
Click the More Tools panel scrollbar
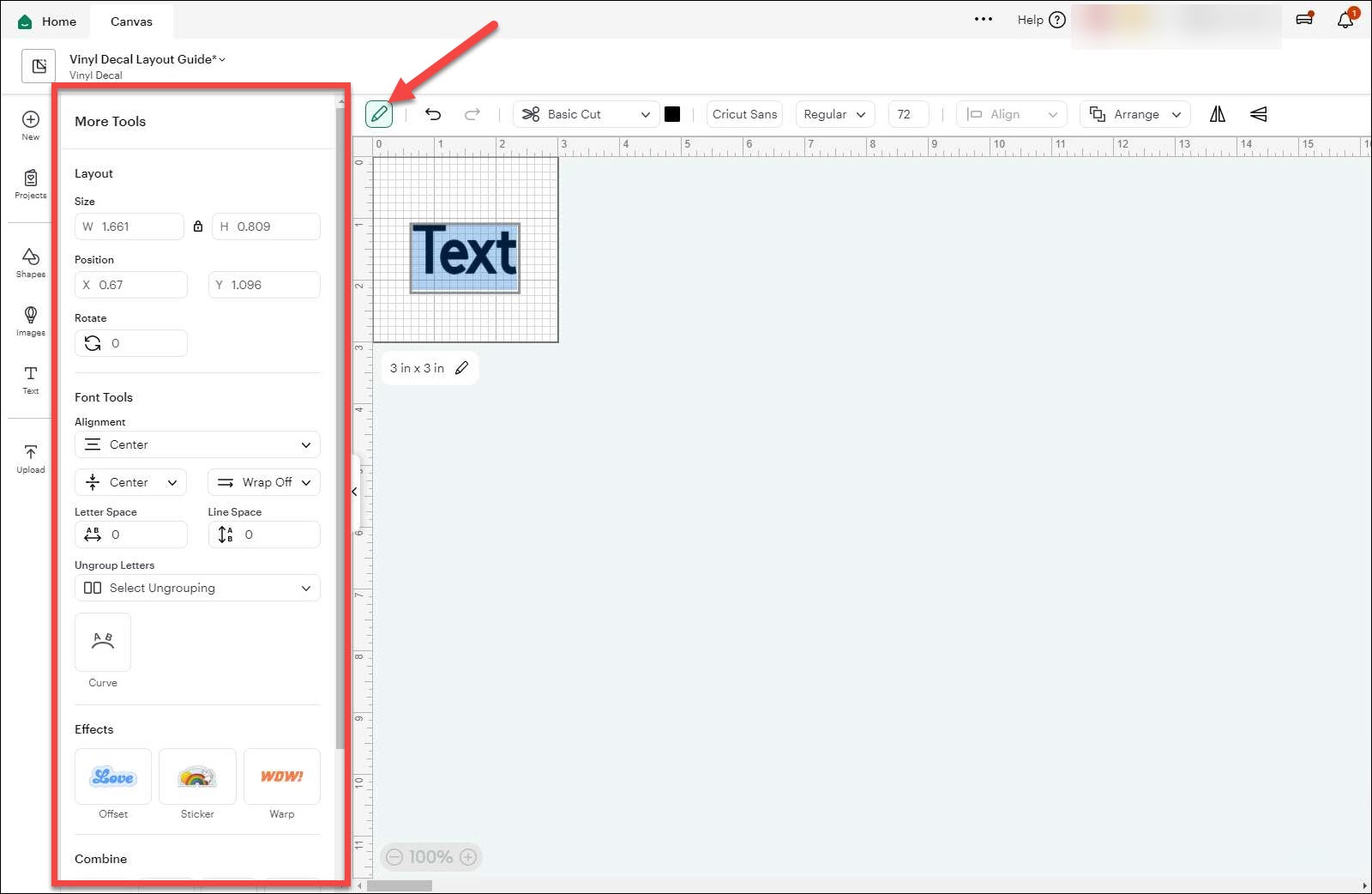340,429
